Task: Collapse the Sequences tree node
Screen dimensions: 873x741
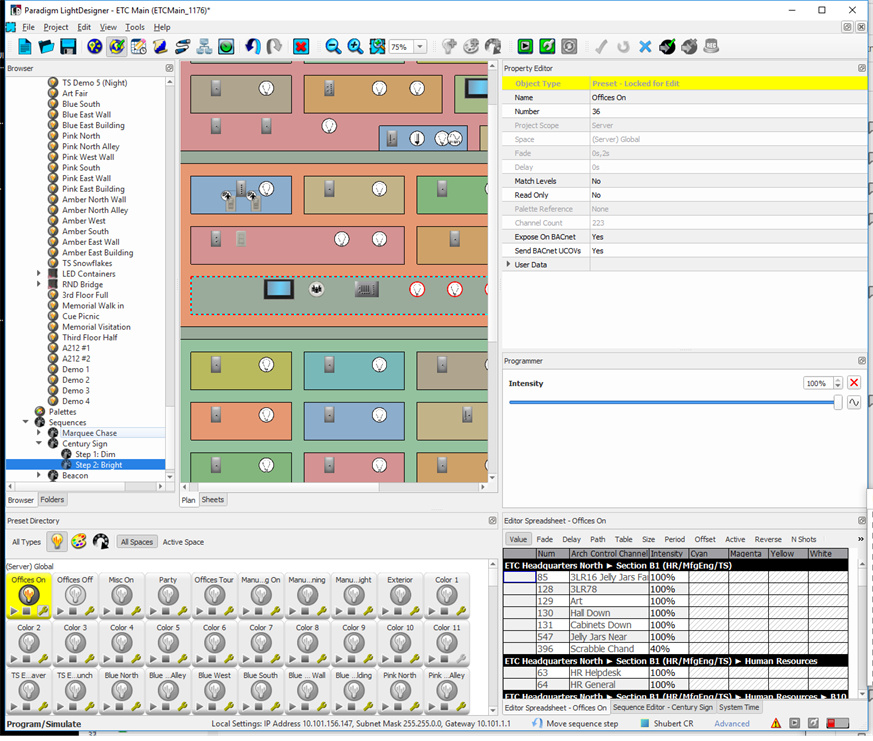Action: [x=26, y=422]
